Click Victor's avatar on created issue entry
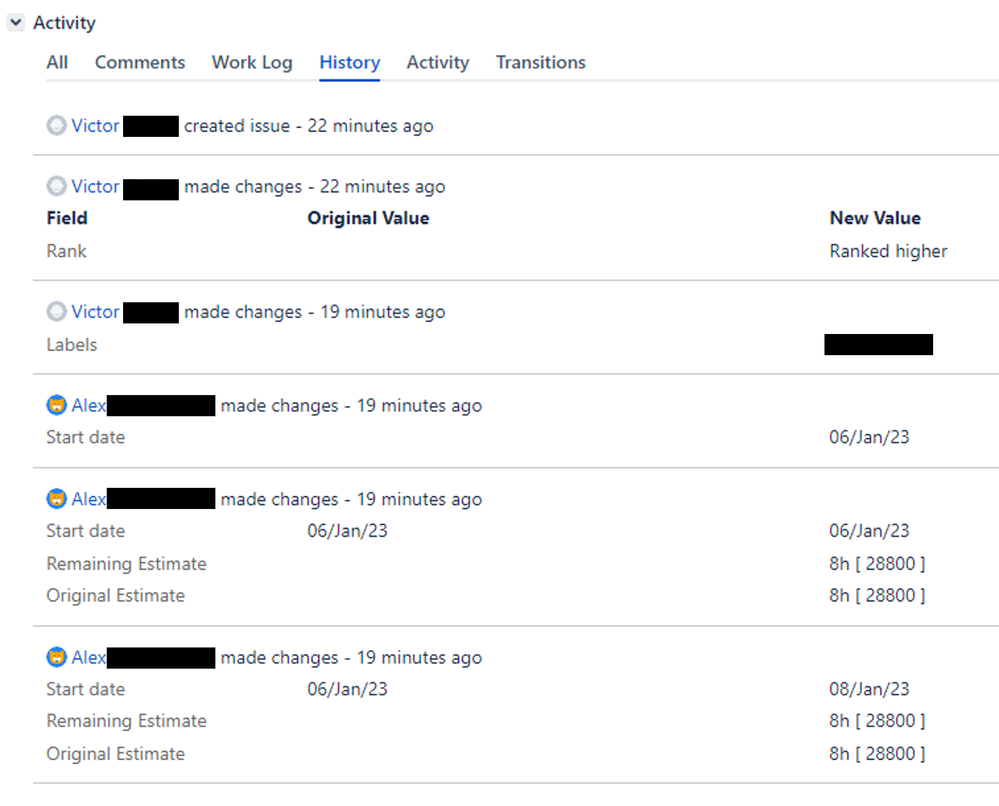Screen dimensions: 999x806 tap(57, 126)
